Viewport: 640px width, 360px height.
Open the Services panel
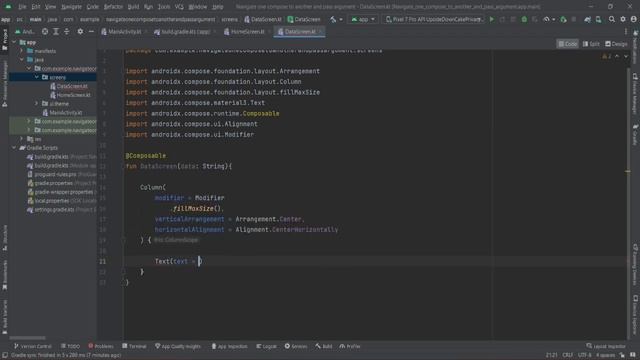point(296,346)
